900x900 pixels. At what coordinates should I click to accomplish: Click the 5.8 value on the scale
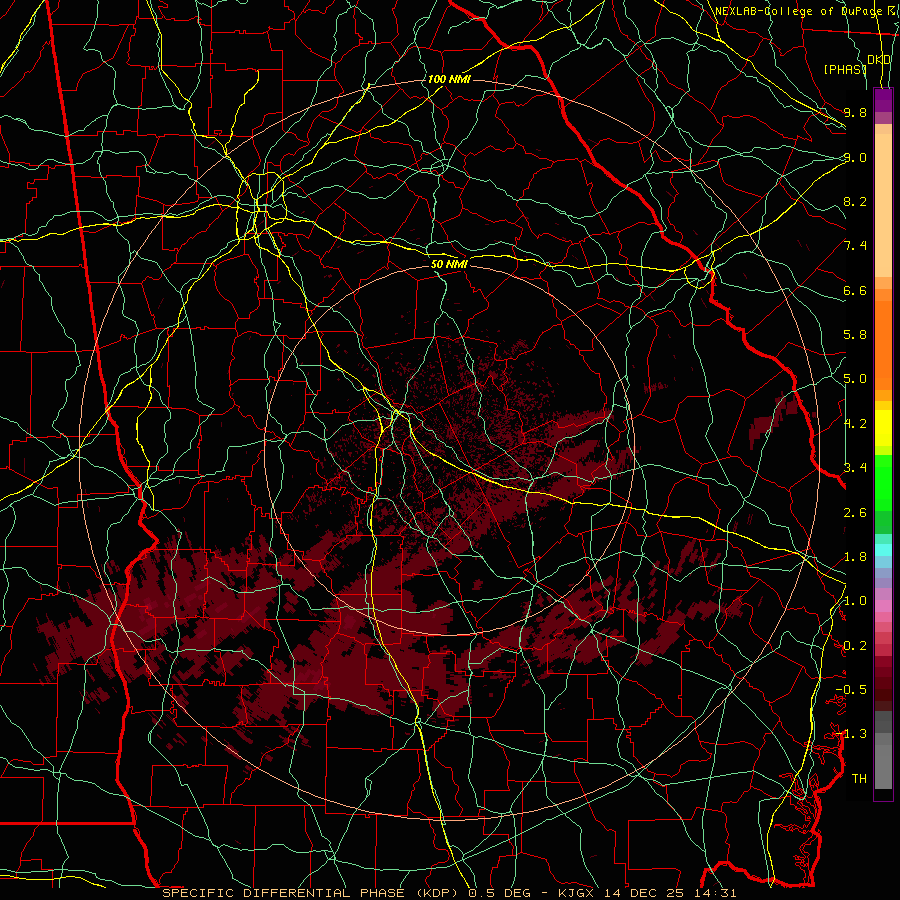(855, 335)
